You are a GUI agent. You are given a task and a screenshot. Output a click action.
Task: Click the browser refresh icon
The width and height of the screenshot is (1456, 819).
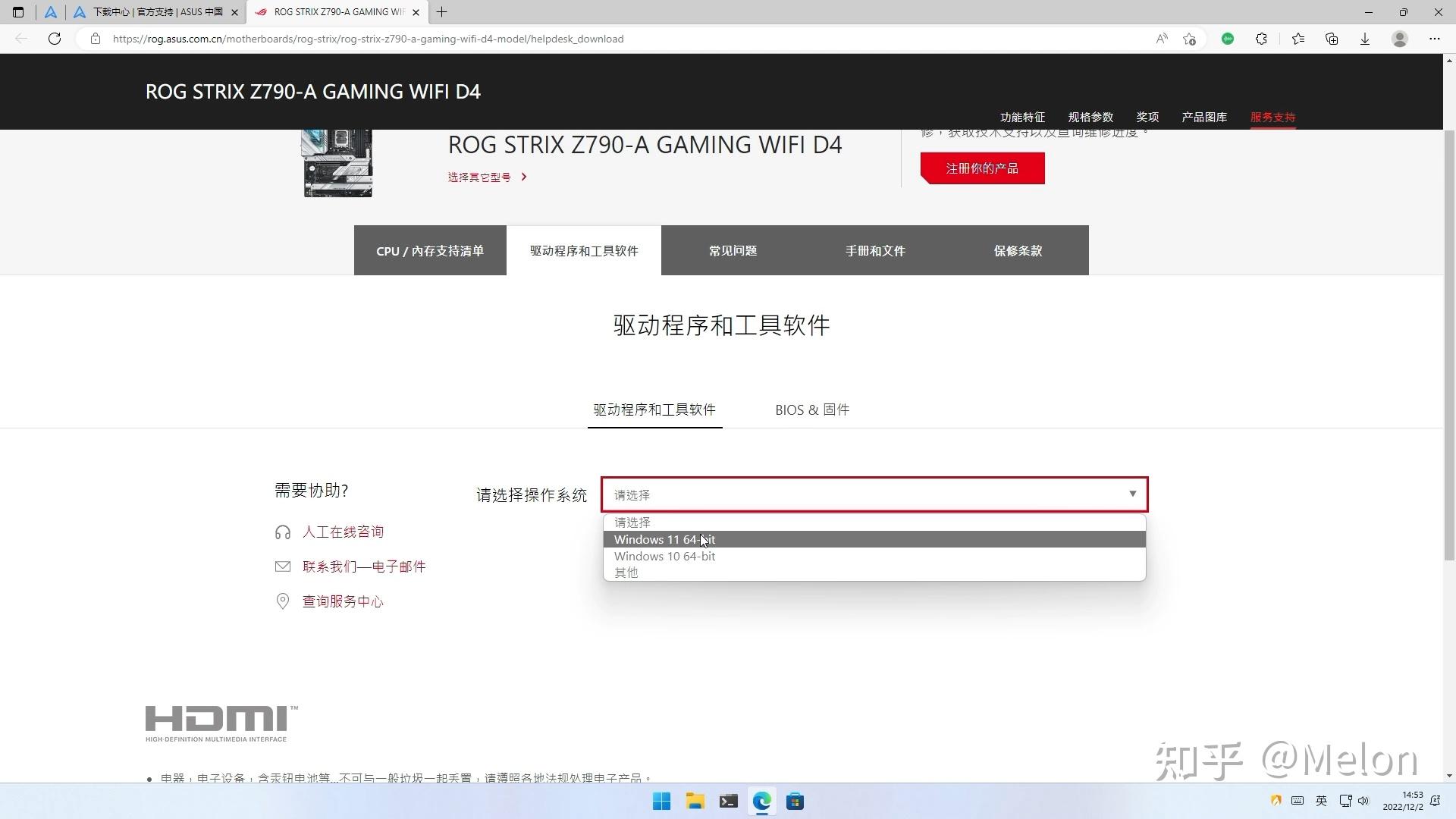[x=55, y=39]
